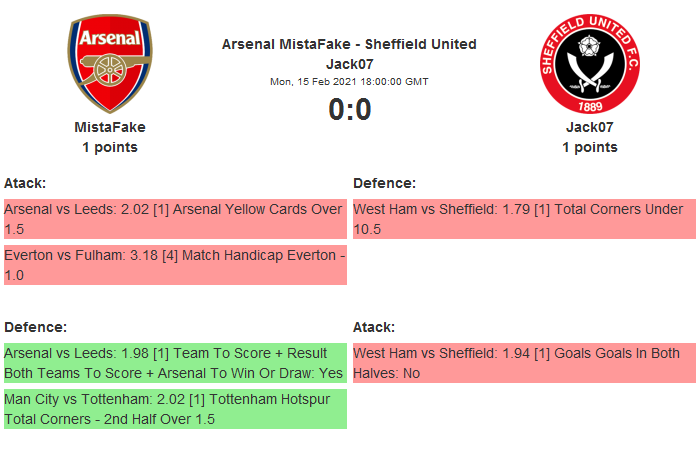Screen dimensions: 700x460
Task: Select the Goals In Both Halves: No bet
Action: [x=523, y=363]
